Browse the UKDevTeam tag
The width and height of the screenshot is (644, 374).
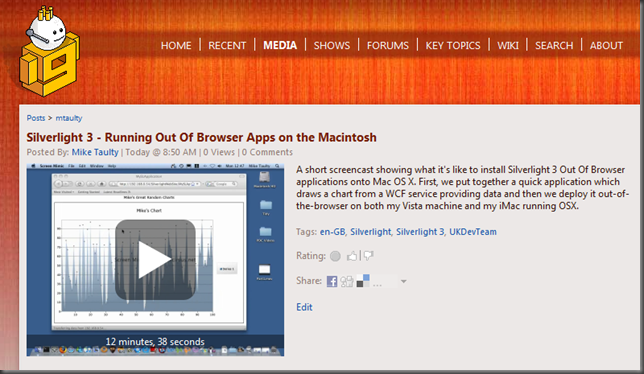tap(473, 232)
